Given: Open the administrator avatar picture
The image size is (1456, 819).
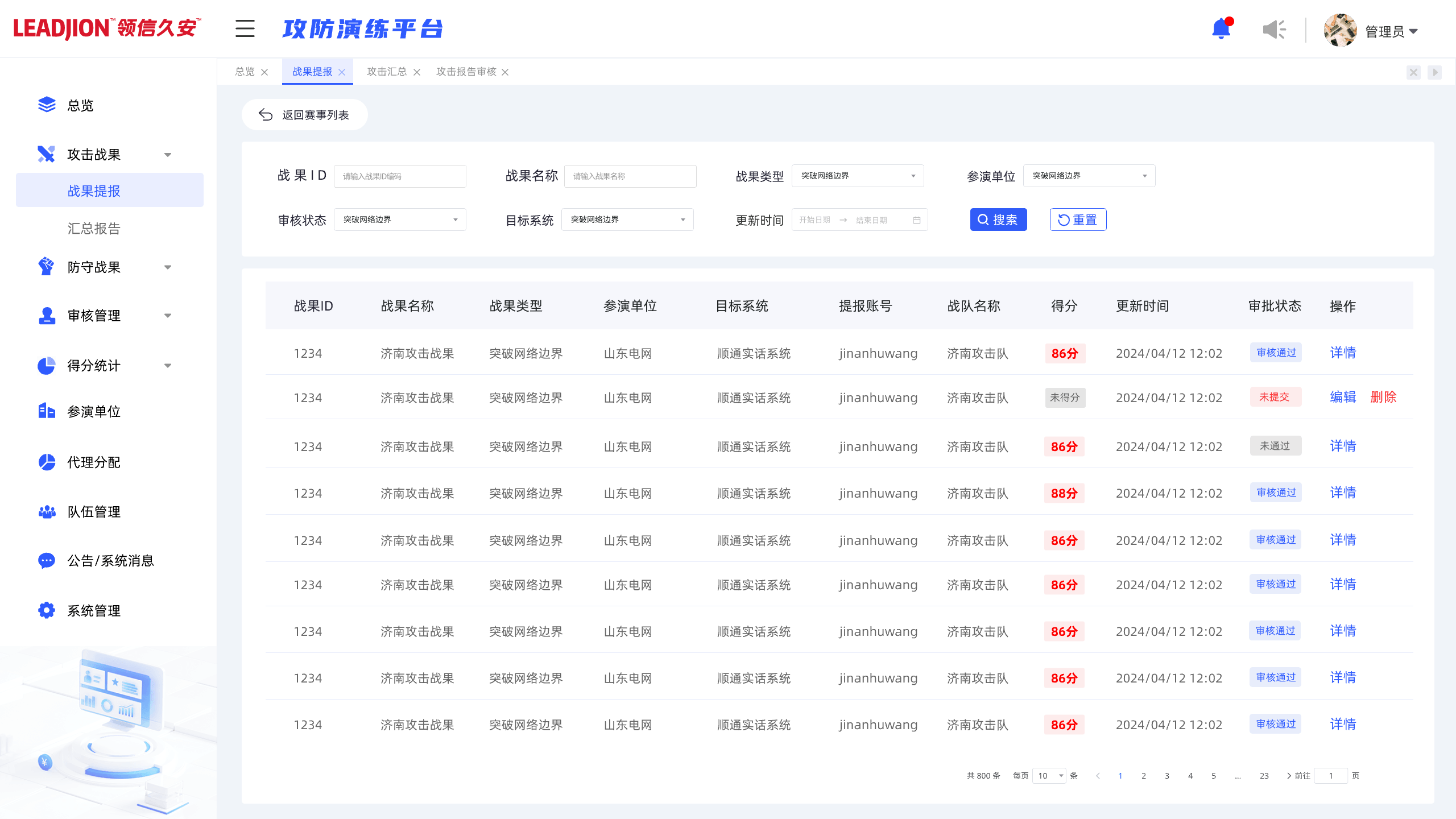Looking at the screenshot, I should pos(1341,30).
